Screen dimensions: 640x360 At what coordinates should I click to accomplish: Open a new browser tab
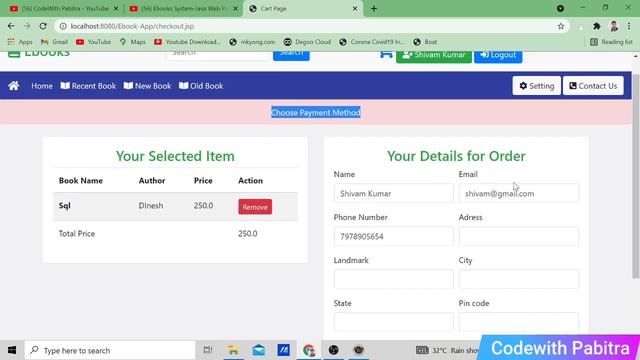(373, 9)
